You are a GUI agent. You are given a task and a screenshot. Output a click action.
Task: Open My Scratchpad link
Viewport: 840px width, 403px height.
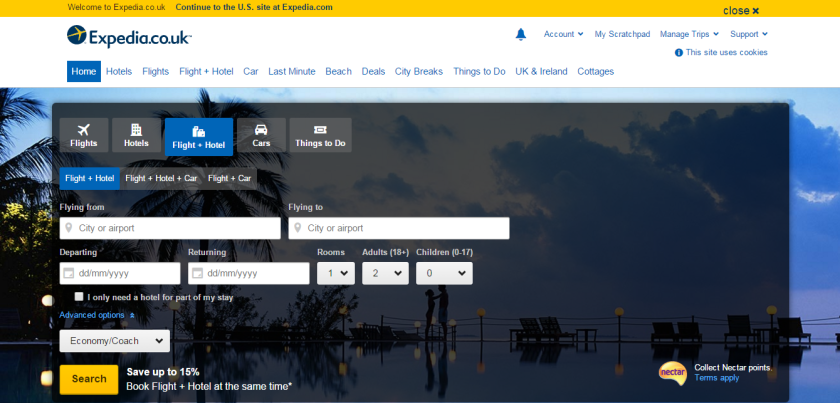tap(622, 34)
